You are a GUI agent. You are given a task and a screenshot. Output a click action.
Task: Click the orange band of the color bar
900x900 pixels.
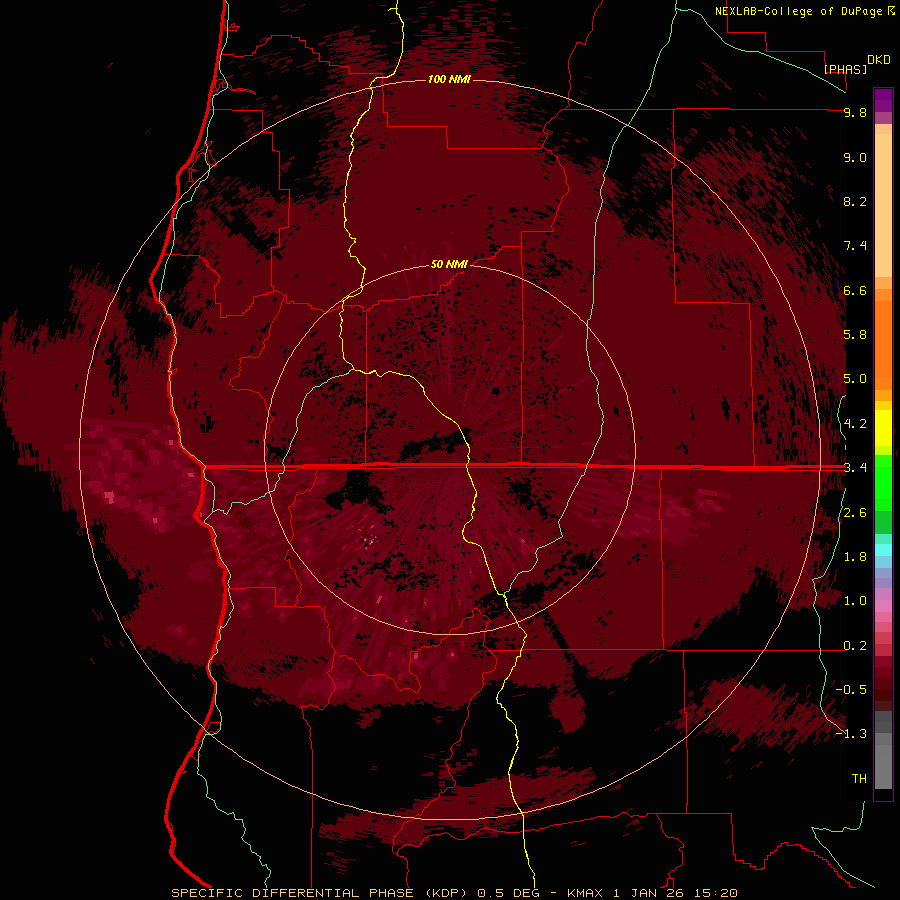(x=883, y=344)
